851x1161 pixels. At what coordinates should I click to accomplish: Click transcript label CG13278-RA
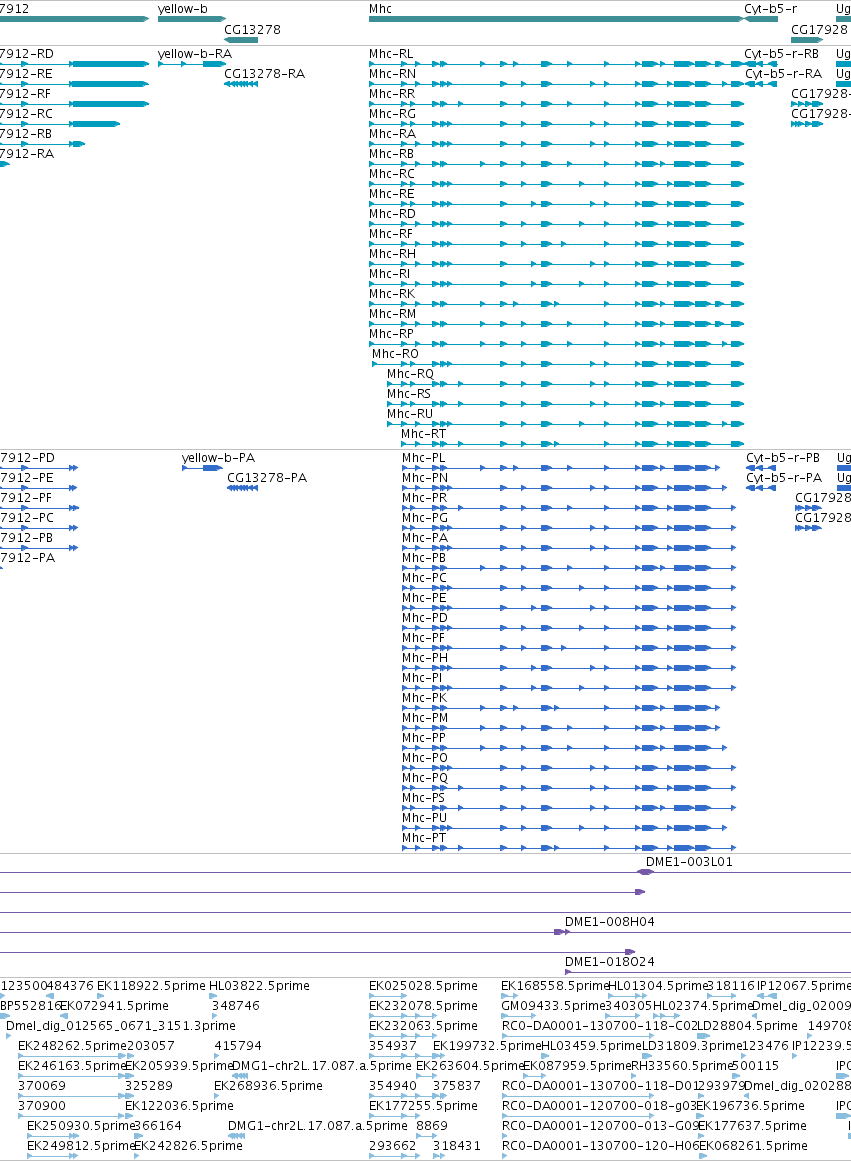264,74
